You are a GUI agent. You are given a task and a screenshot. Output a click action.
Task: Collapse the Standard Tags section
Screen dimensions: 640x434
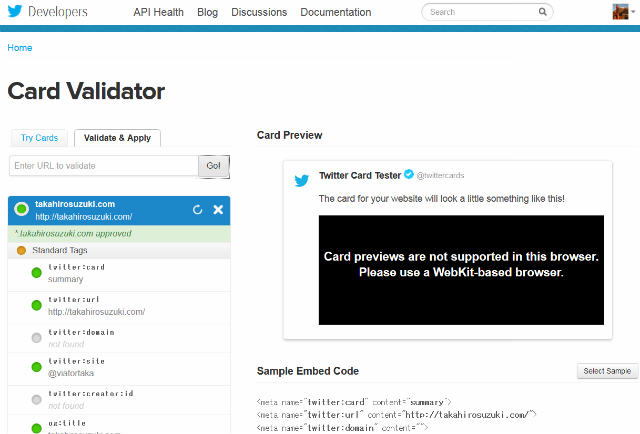click(119, 250)
